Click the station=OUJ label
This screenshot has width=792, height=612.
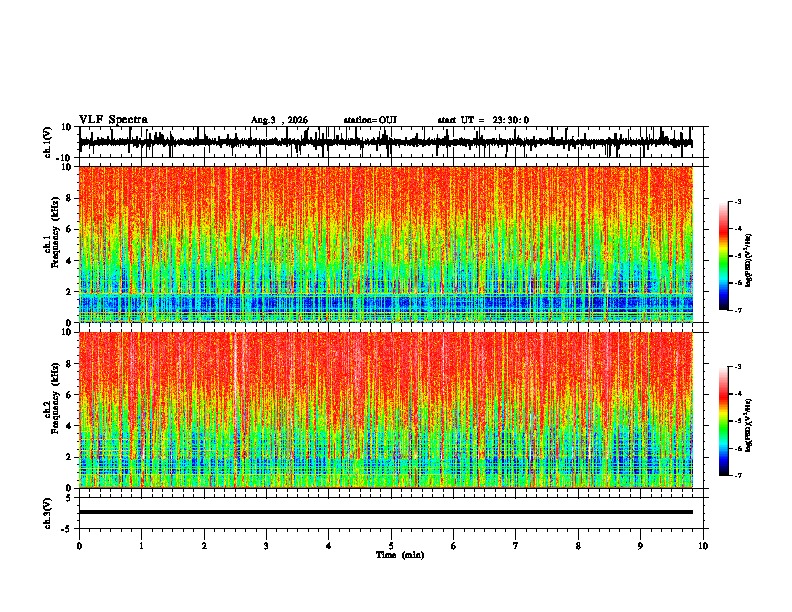point(370,120)
